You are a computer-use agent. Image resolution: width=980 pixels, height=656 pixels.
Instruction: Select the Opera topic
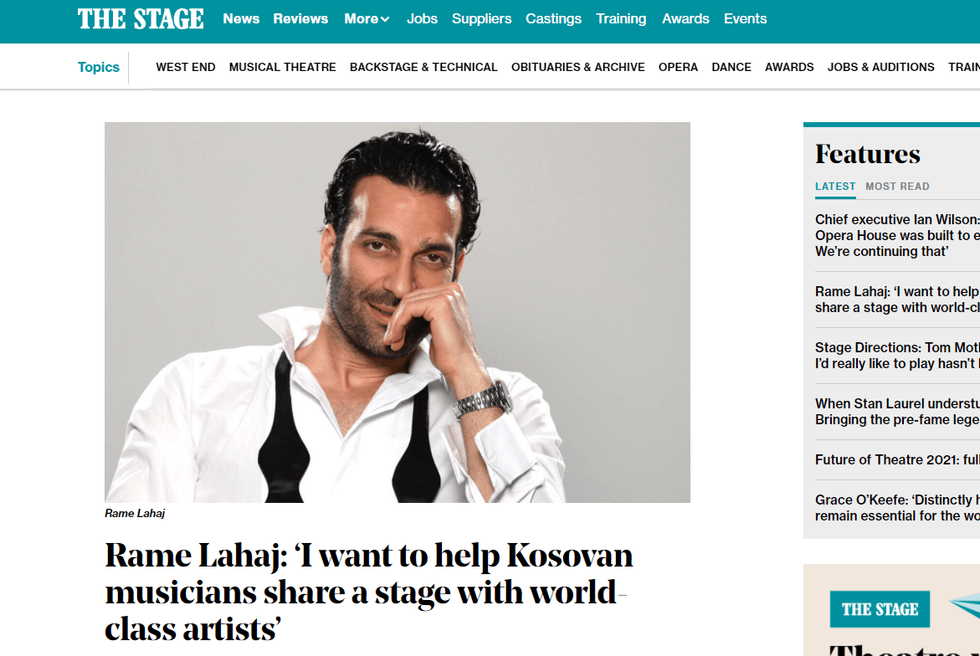[x=678, y=67]
